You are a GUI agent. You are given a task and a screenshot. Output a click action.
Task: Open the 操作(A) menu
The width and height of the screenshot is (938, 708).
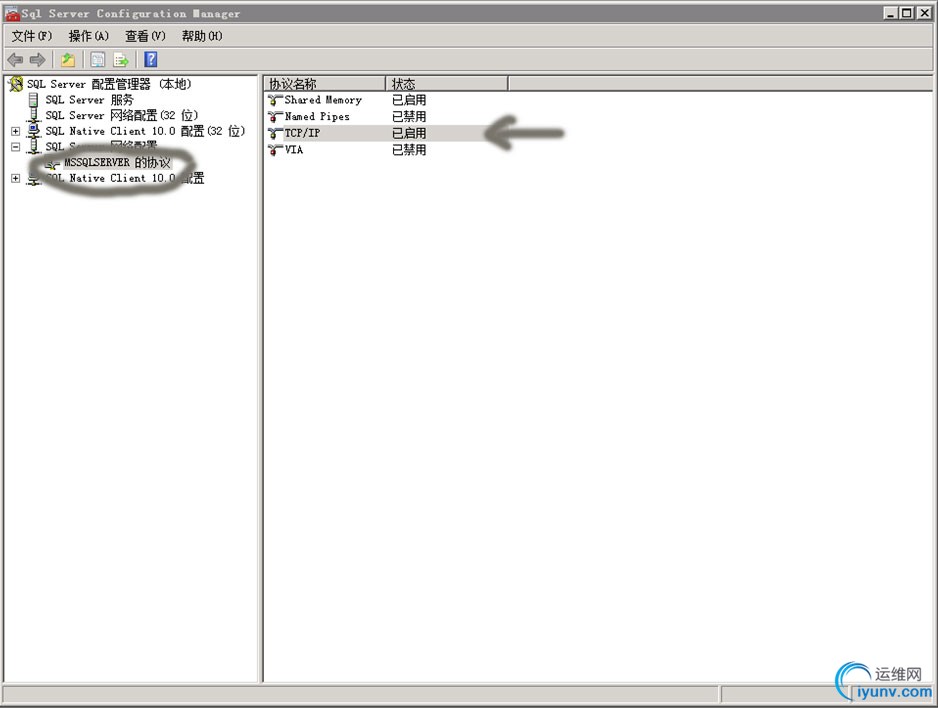pyautogui.click(x=89, y=36)
